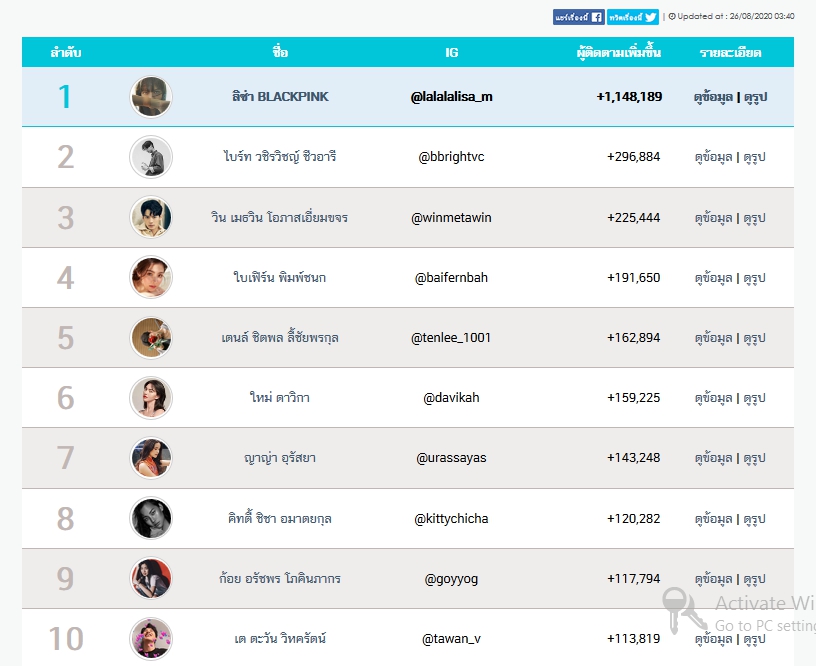Viewport: 816px width, 666px height.
Task: Click the IG handle @lalalalisa_m
Action: tap(451, 97)
